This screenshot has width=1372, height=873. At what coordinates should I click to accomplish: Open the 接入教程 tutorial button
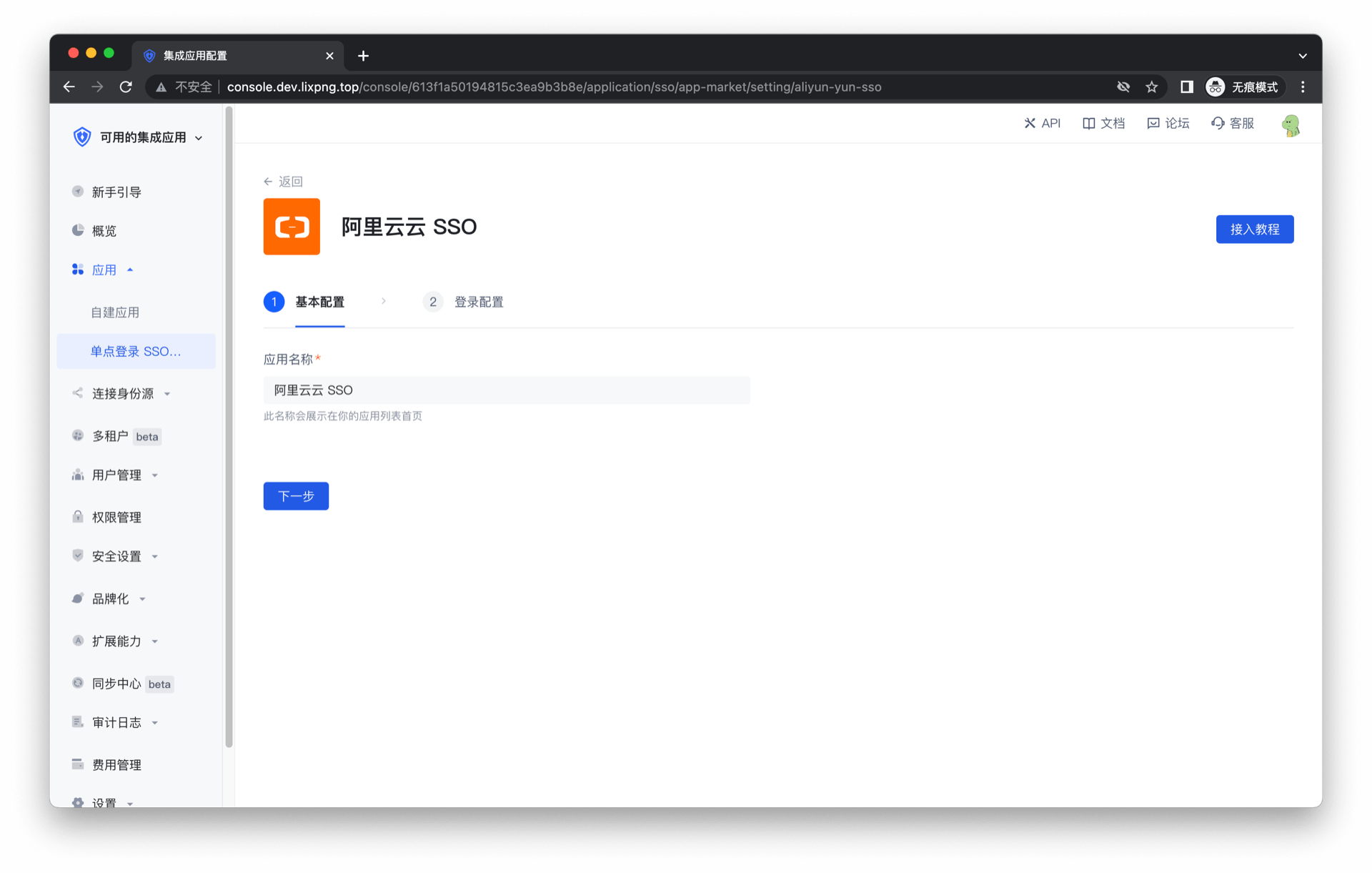coord(1254,229)
